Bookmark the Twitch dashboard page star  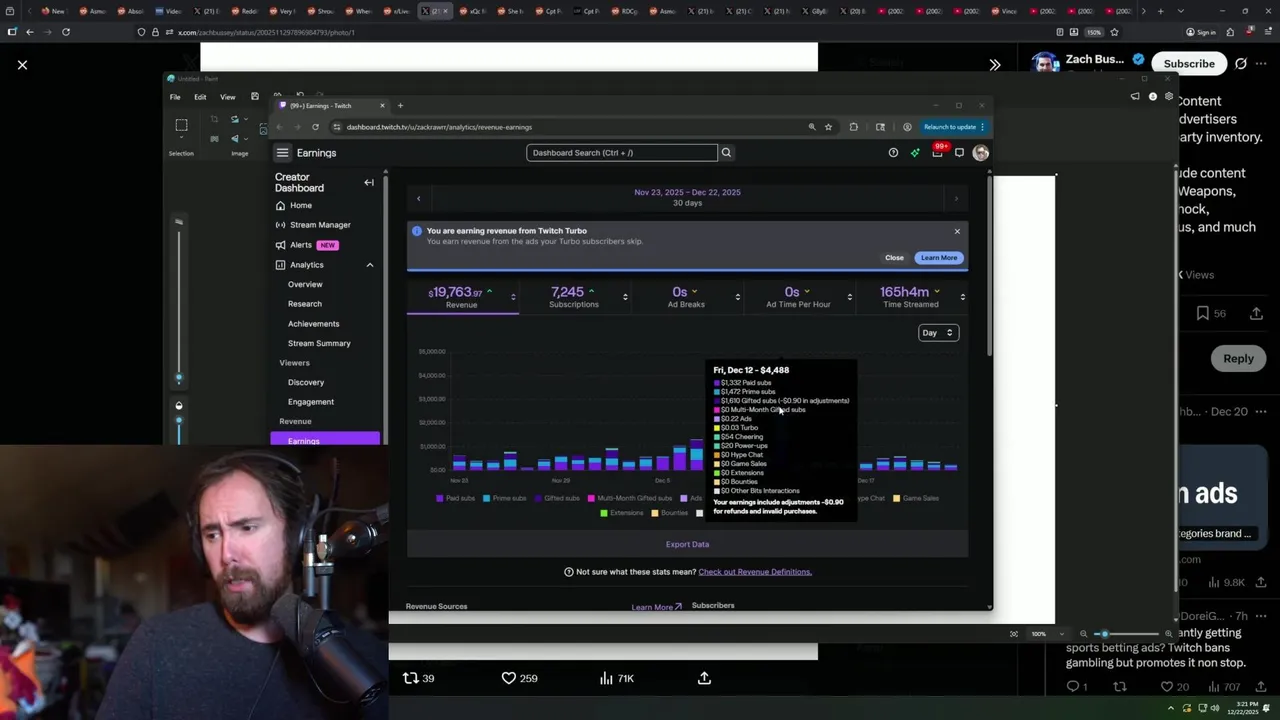tap(828, 127)
